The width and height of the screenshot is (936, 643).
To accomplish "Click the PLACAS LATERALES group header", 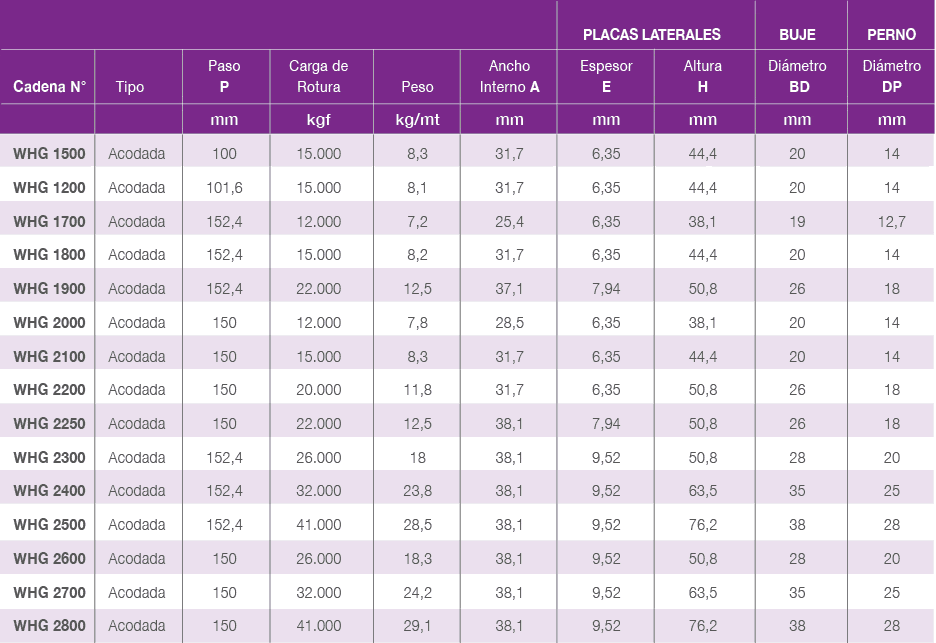I will coord(652,34).
